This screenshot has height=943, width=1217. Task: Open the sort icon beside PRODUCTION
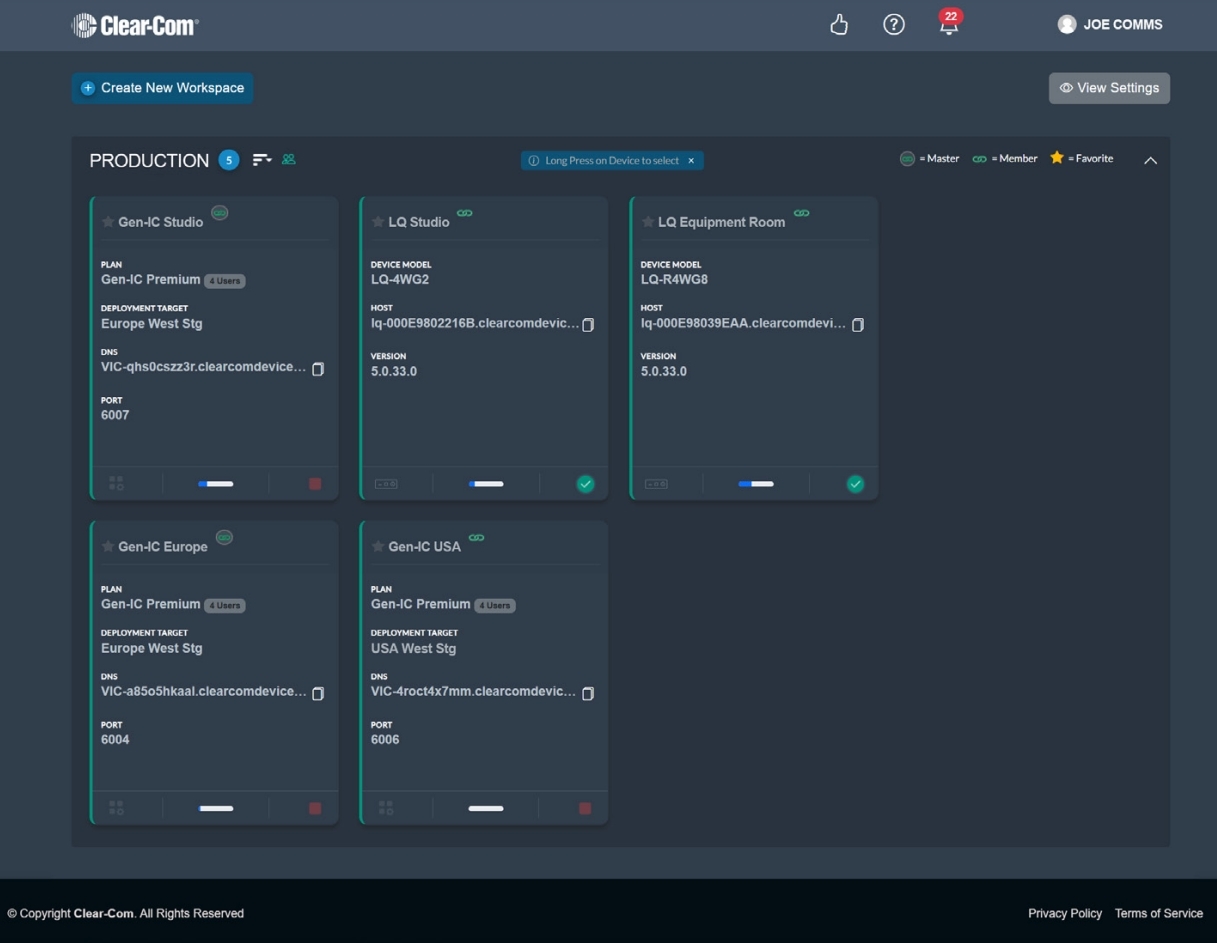[x=262, y=159]
